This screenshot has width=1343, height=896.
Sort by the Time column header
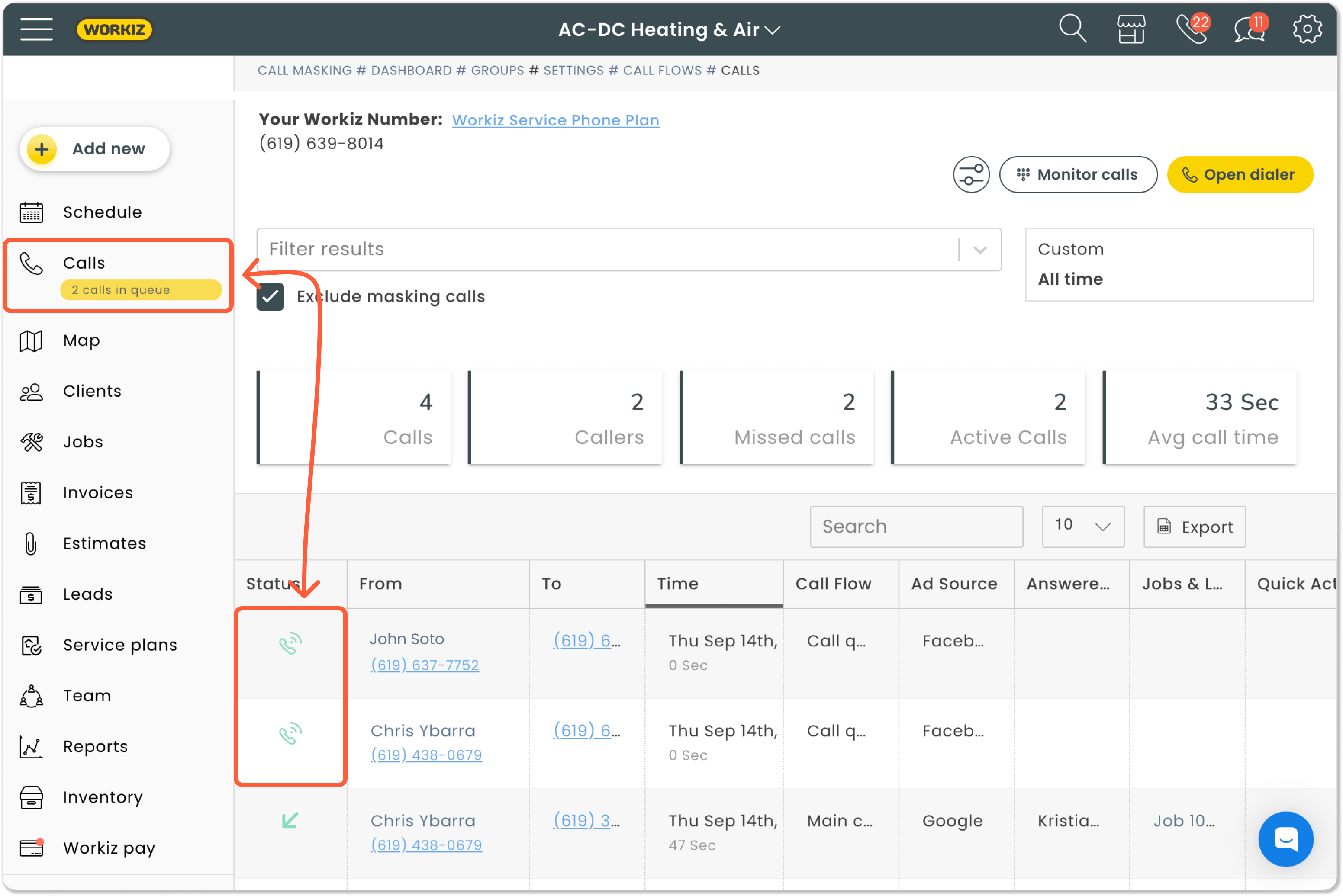(677, 584)
